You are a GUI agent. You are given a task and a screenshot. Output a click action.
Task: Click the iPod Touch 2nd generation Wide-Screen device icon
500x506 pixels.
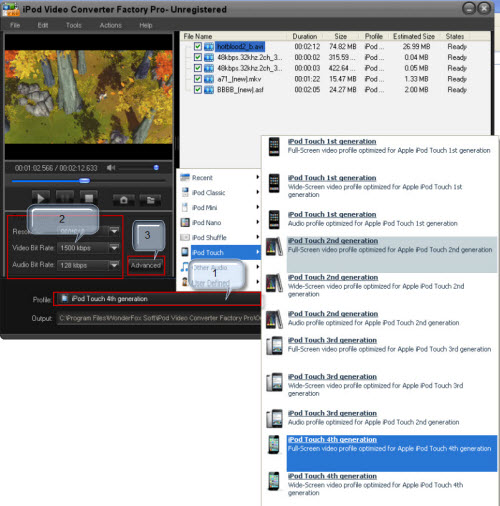coord(274,283)
